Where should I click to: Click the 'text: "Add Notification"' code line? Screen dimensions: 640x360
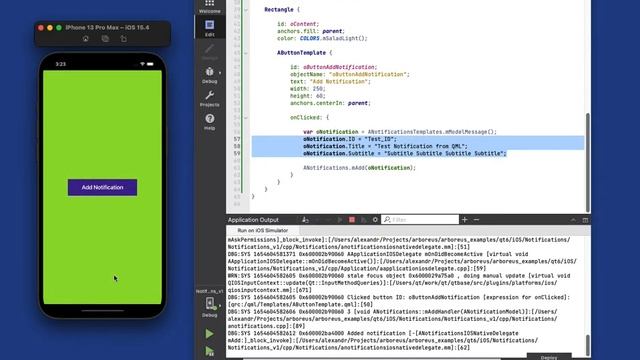[330, 82]
